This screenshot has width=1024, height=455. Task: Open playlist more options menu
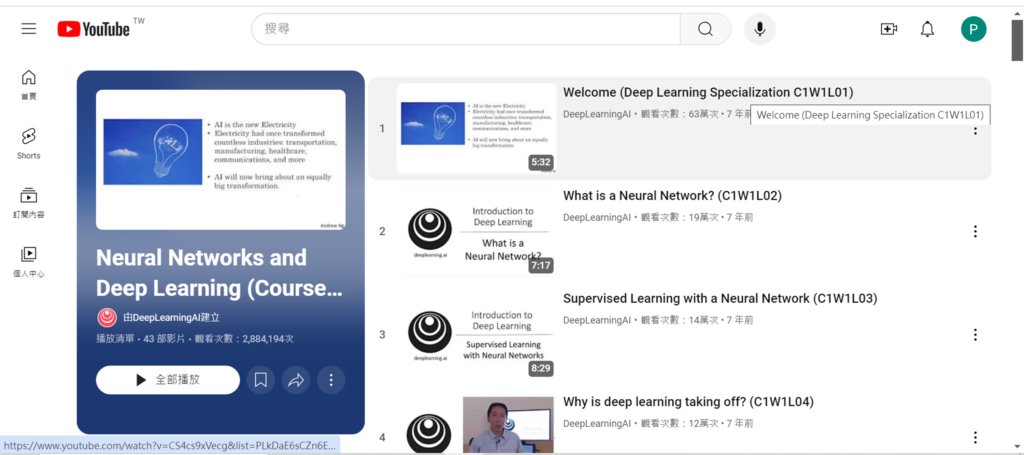331,380
